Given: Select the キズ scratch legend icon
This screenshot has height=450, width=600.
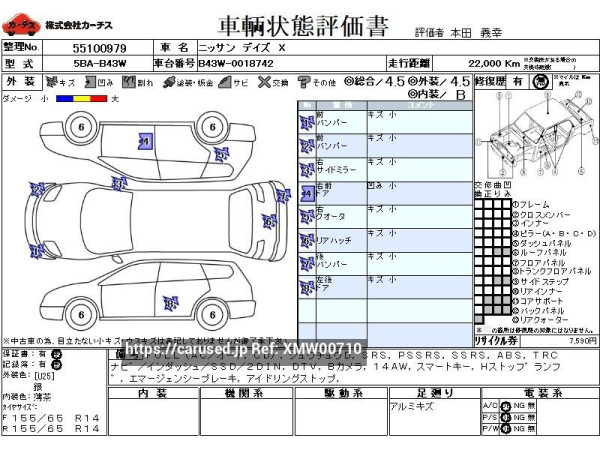Looking at the screenshot, I should [x=51, y=82].
